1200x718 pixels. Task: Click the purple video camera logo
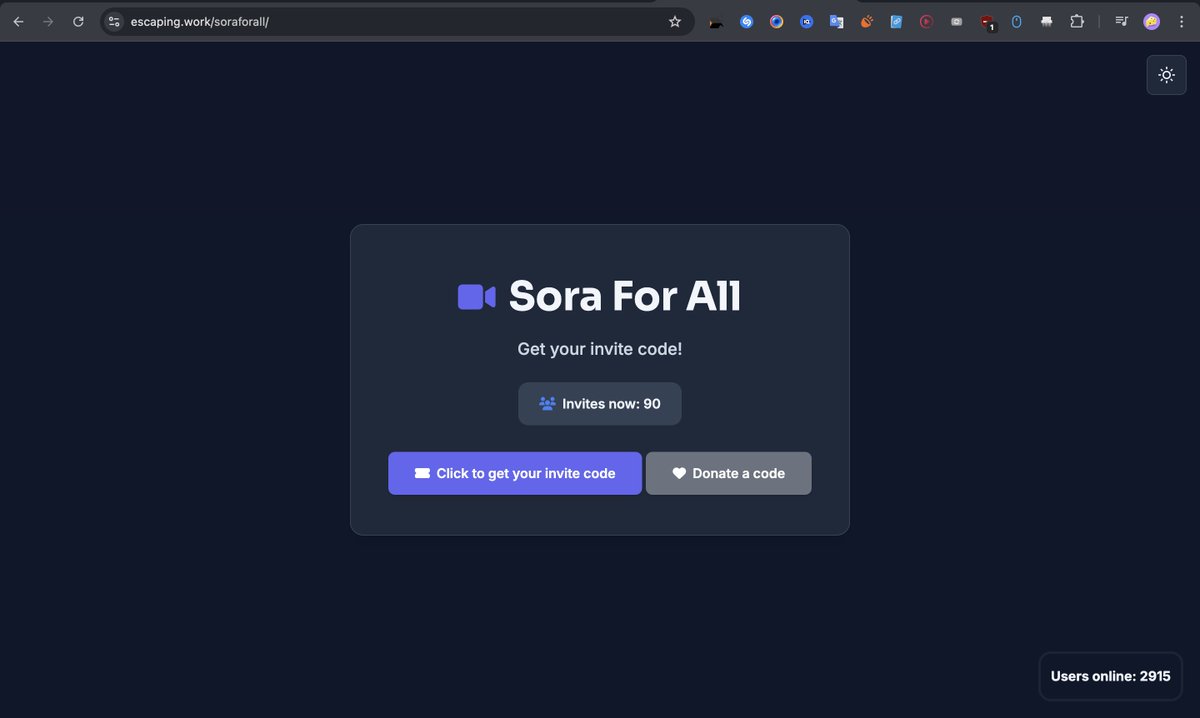coord(476,297)
